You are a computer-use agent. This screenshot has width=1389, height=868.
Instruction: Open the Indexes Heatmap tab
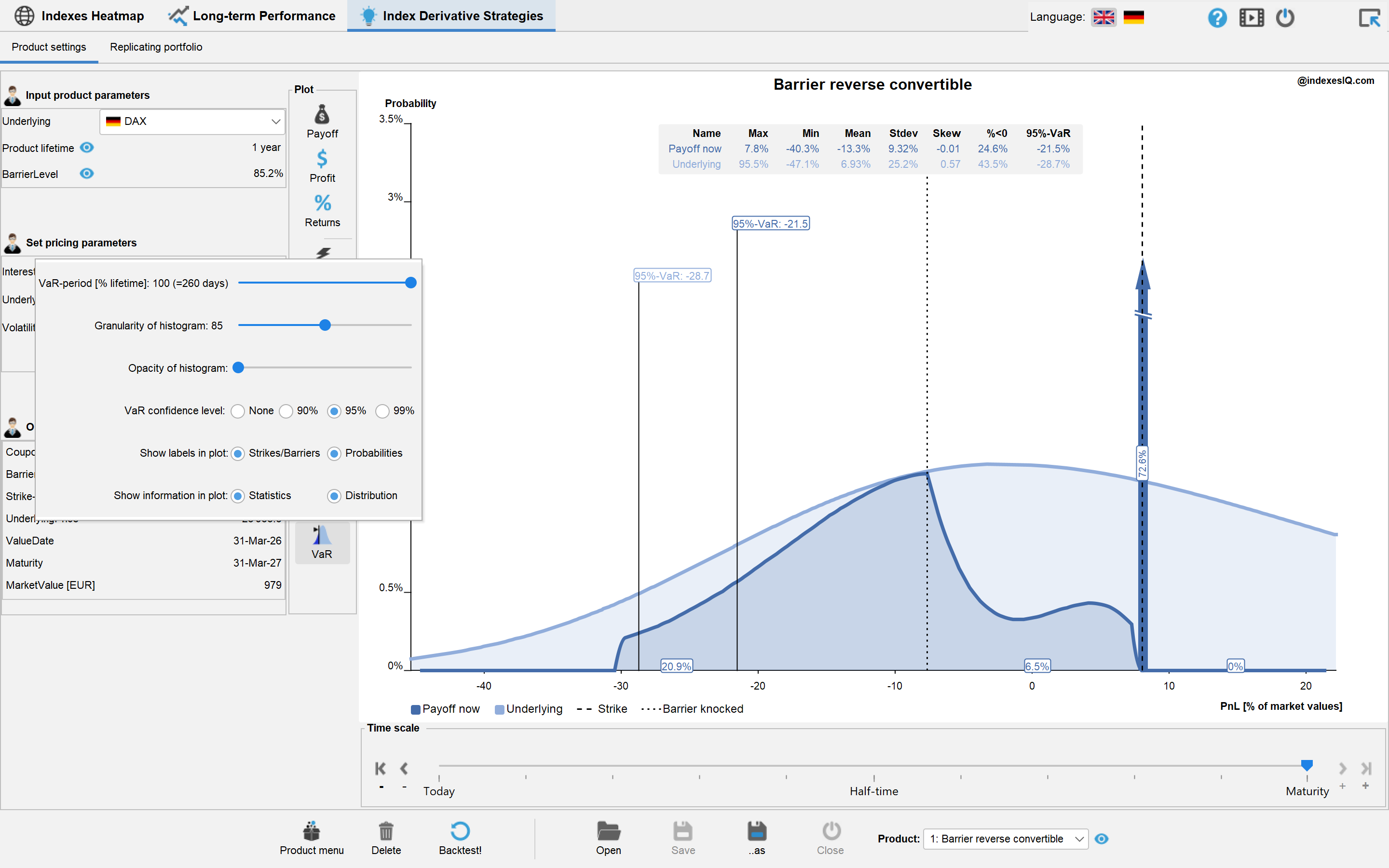pyautogui.click(x=79, y=15)
